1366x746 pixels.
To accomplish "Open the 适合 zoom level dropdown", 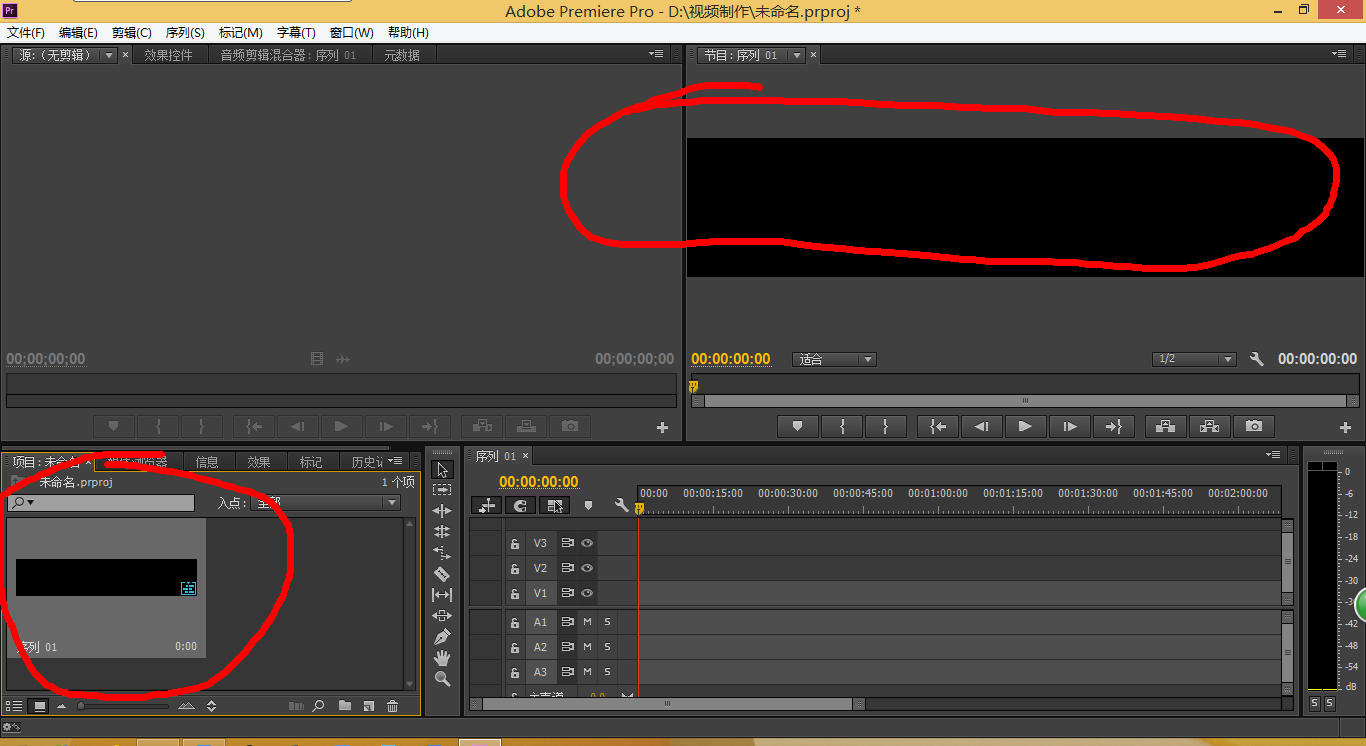I will pos(834,359).
